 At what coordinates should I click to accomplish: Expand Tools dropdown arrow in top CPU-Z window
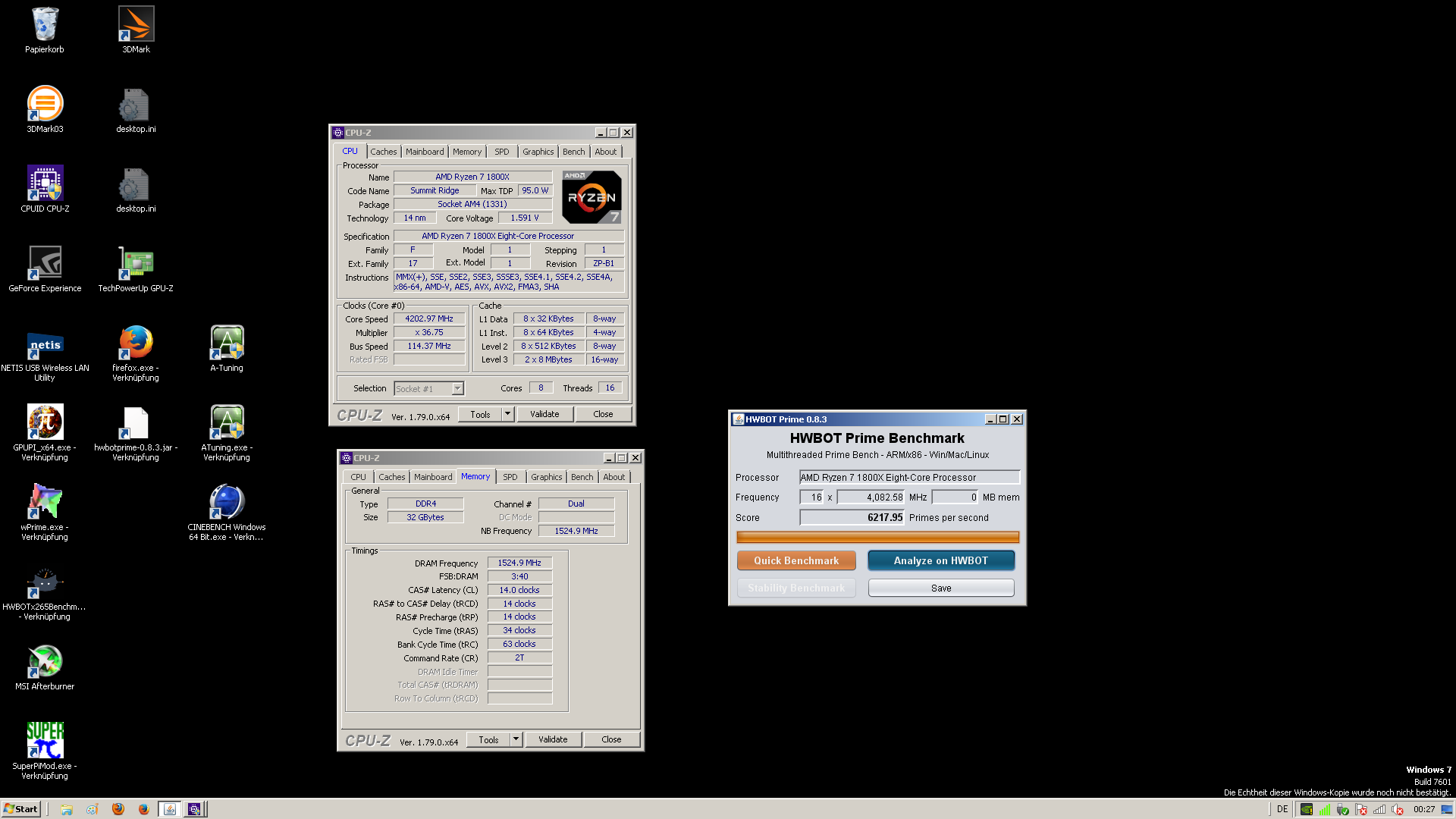(508, 414)
